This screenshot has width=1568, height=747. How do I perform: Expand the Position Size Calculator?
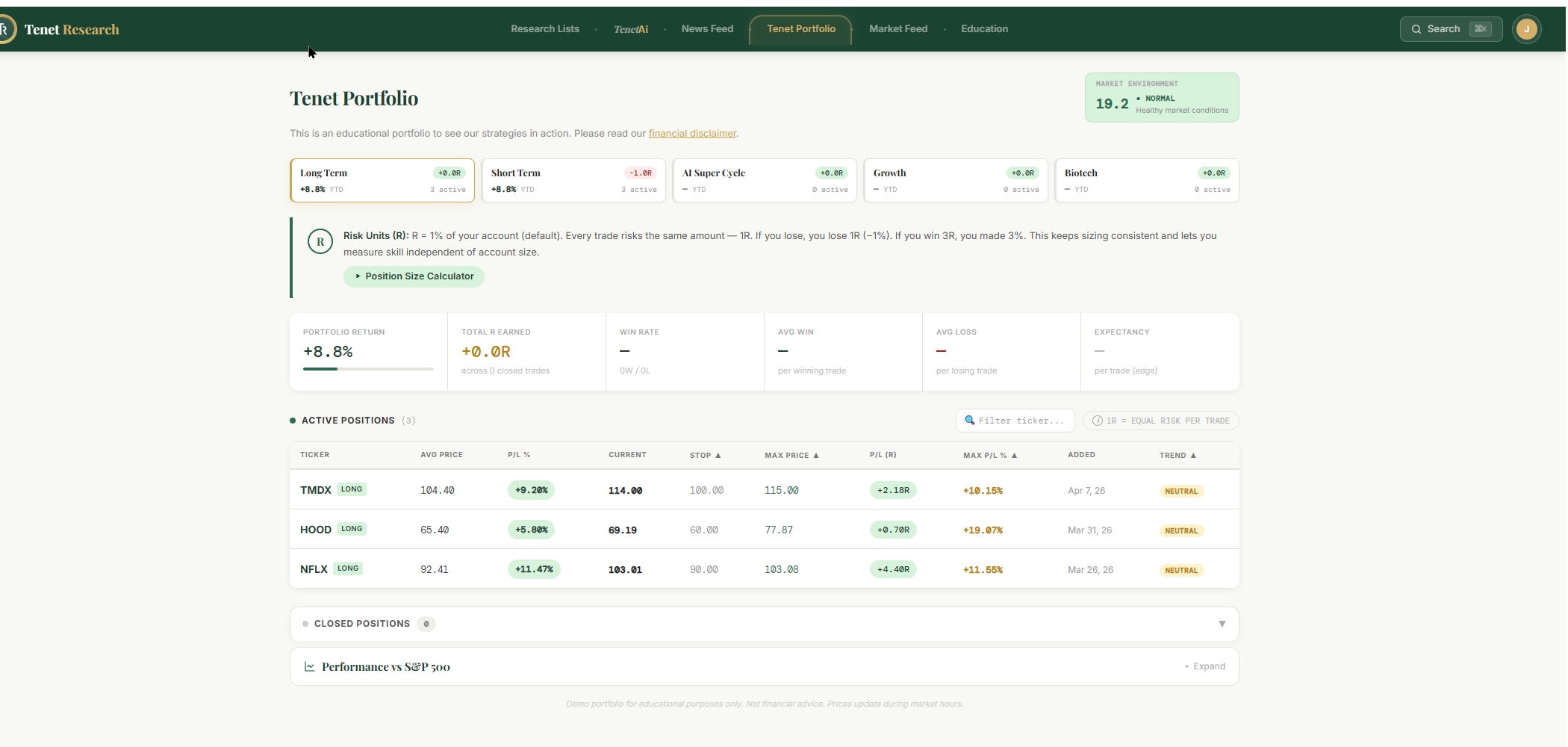click(414, 276)
